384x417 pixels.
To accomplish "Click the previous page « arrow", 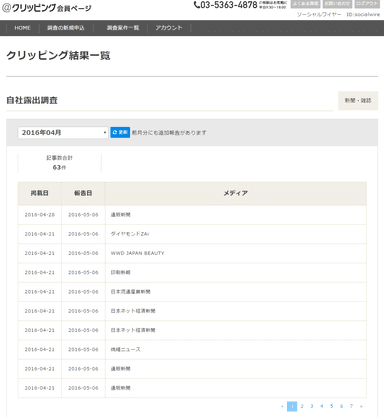I will click(282, 406).
